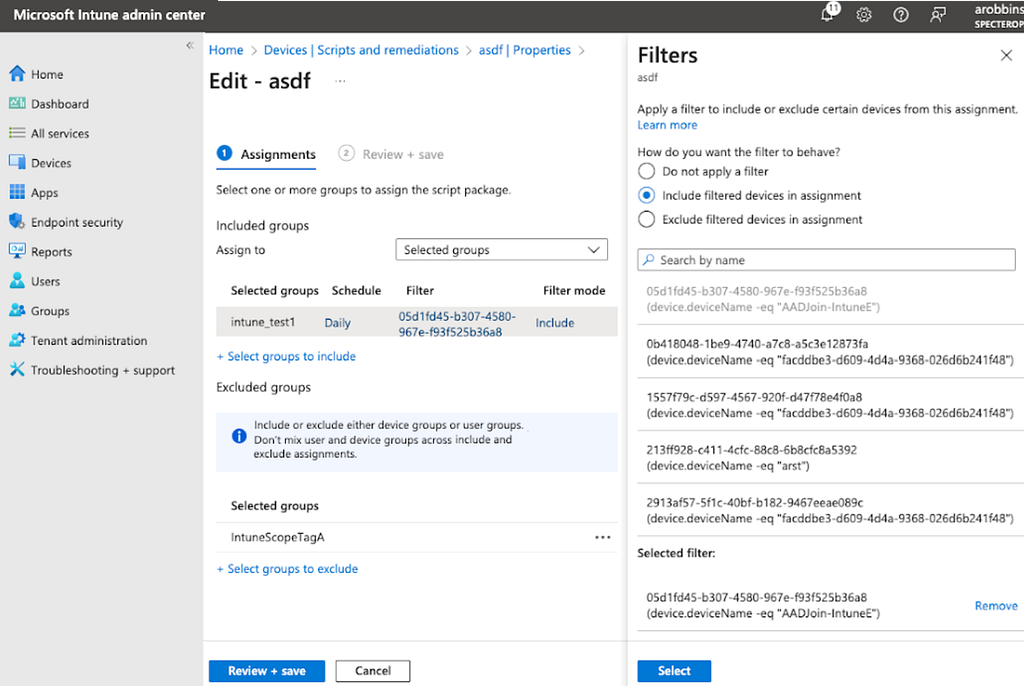This screenshot has width=1024, height=686.
Task: Click the Tenant administration sidebar icon
Action: (17, 340)
